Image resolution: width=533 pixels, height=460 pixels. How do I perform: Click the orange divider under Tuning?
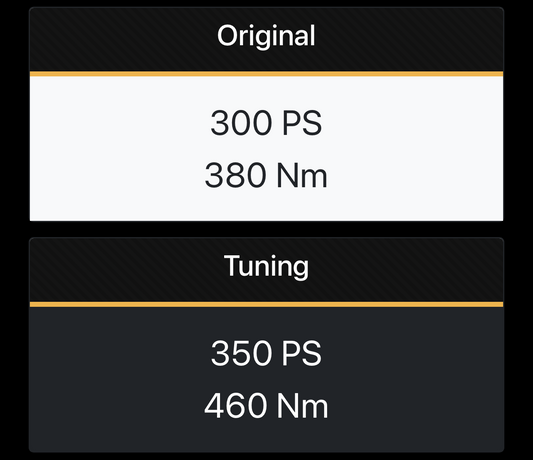266,304
